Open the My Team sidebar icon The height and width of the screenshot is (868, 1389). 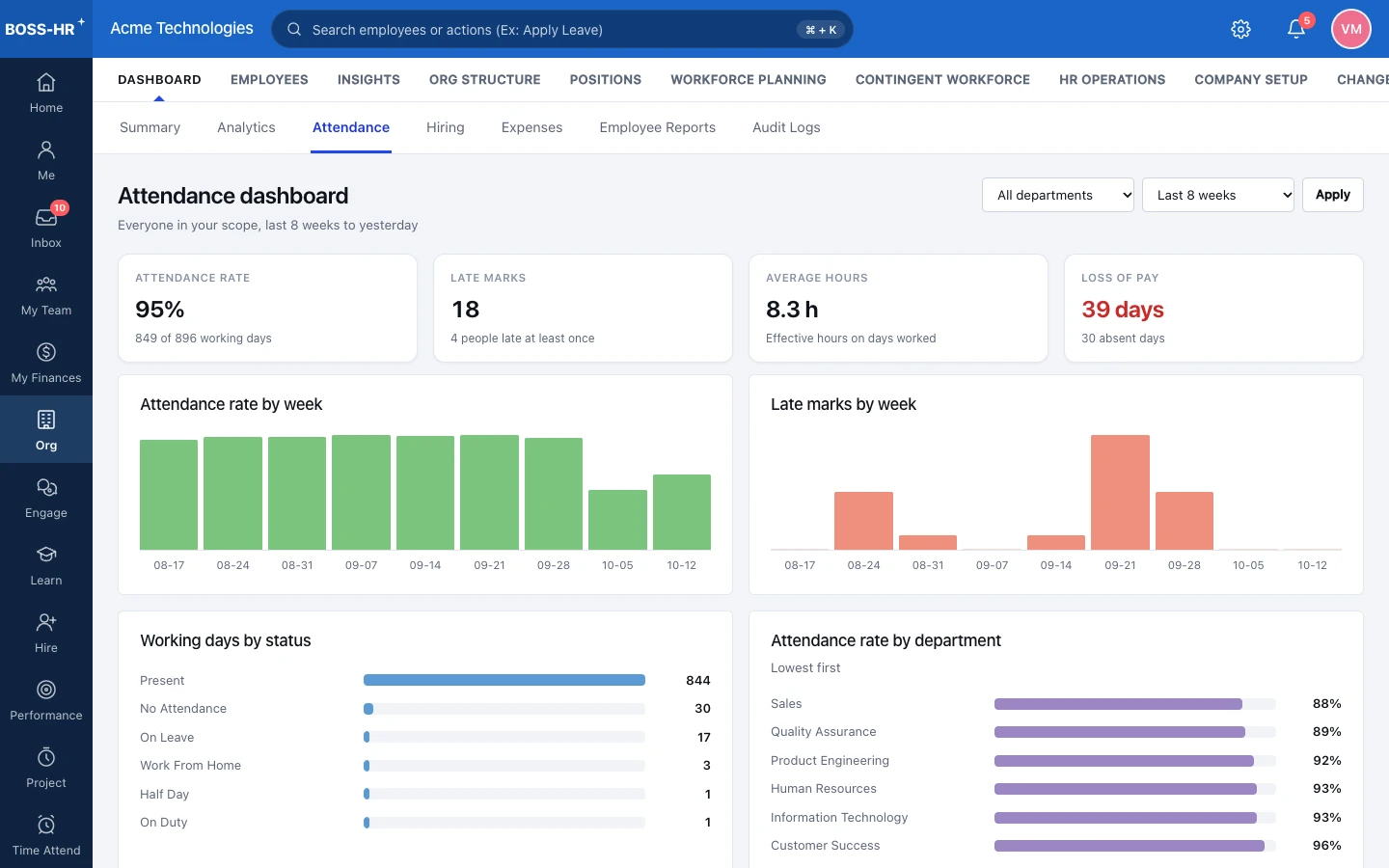(x=46, y=285)
